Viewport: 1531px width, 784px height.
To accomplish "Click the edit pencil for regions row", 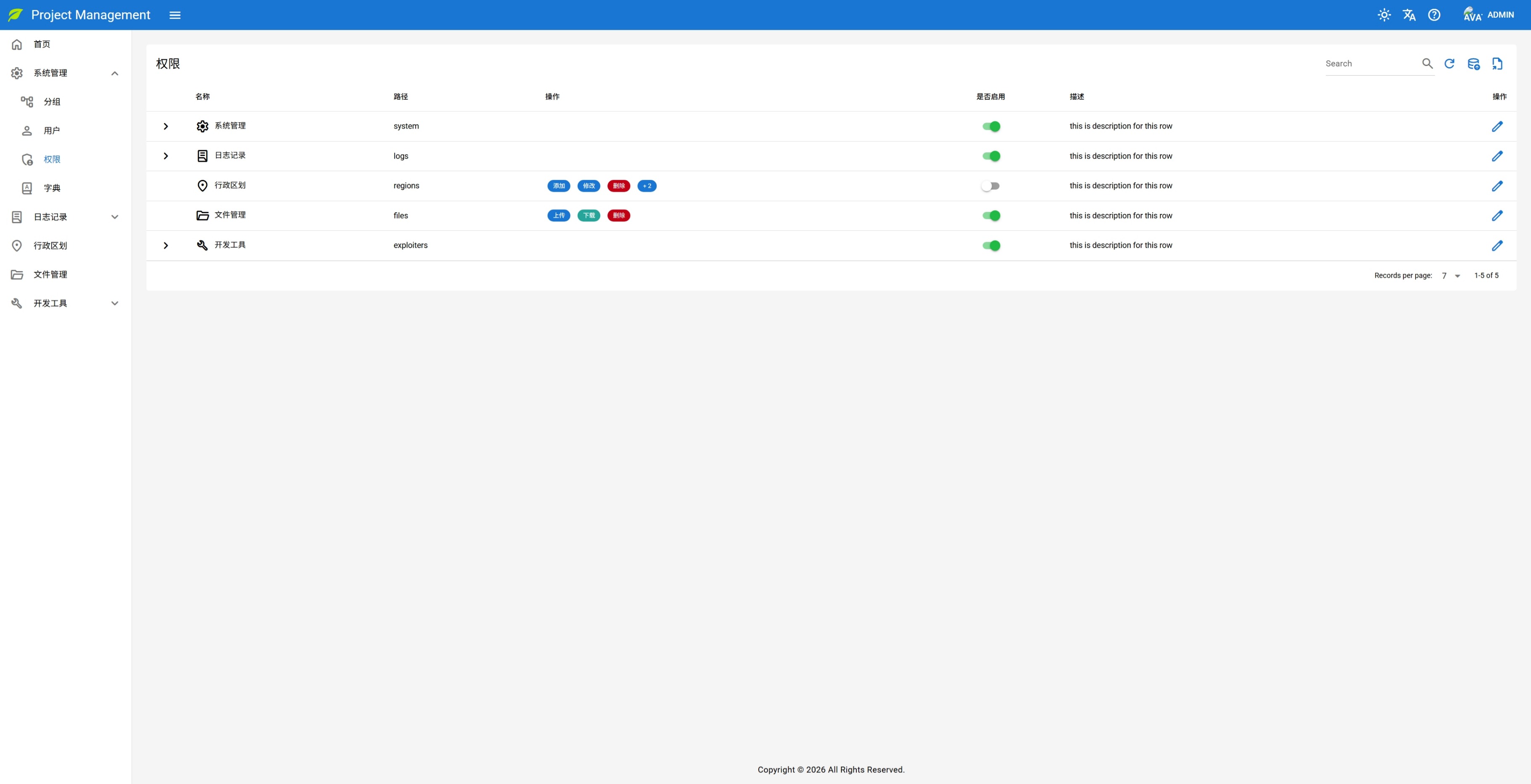I will tap(1497, 186).
